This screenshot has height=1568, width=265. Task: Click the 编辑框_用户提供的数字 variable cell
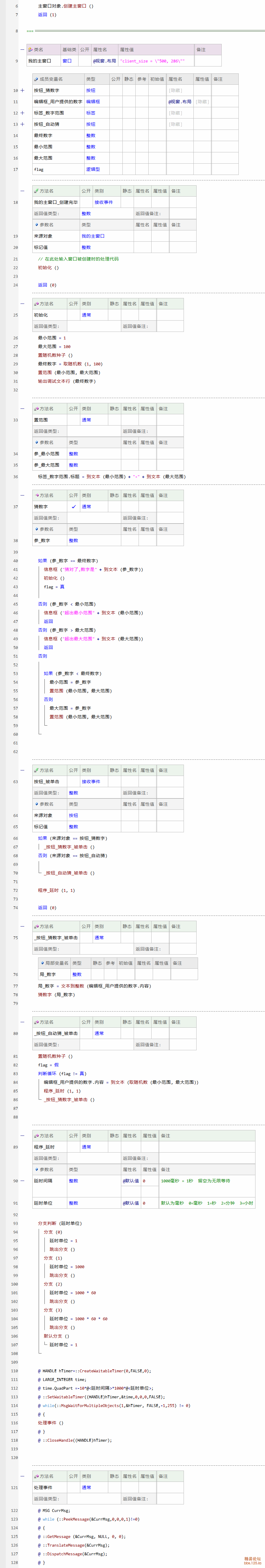click(x=58, y=102)
